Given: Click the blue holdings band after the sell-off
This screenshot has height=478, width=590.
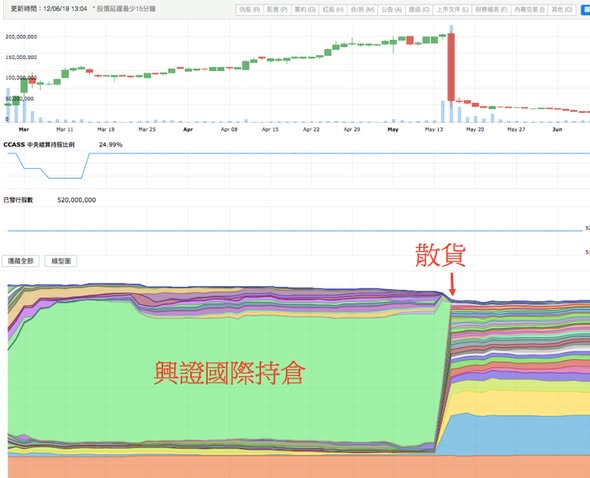Looking at the screenshot, I should tap(519, 435).
